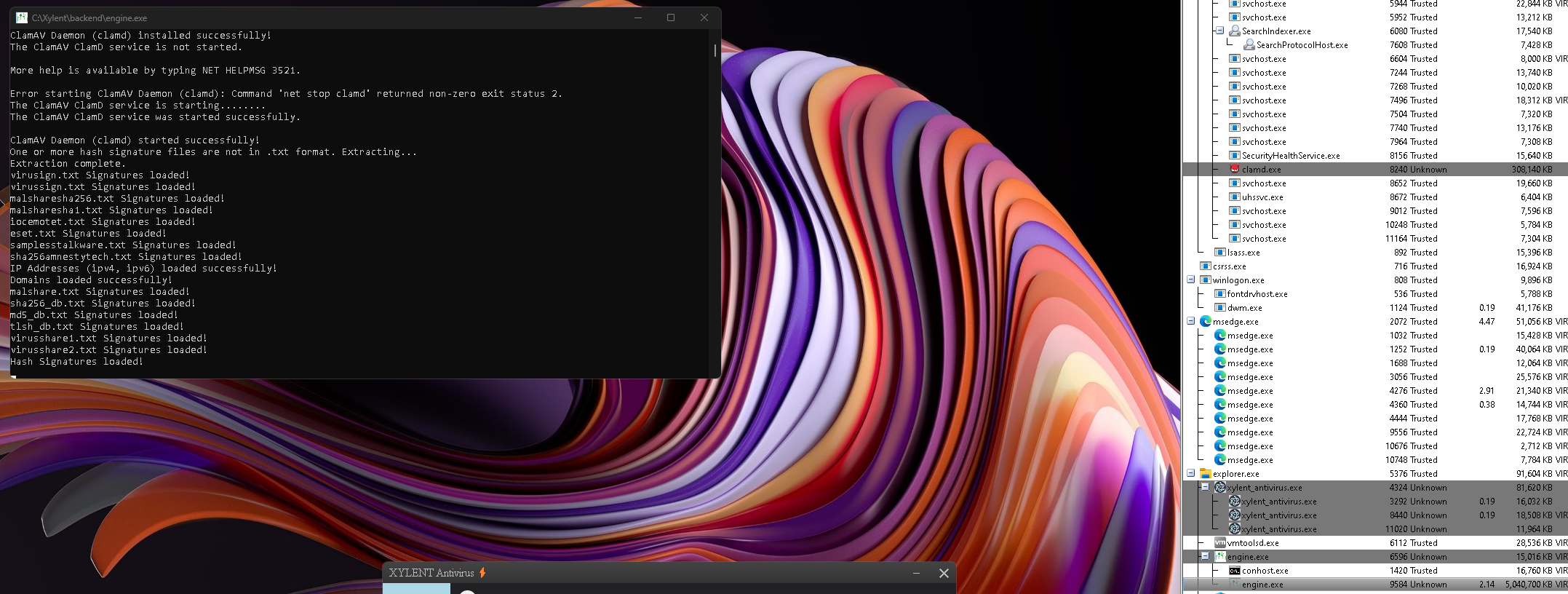The image size is (1568, 594).
Task: Click the 'More help is available' NET HELPMSG line
Action: click(155, 70)
